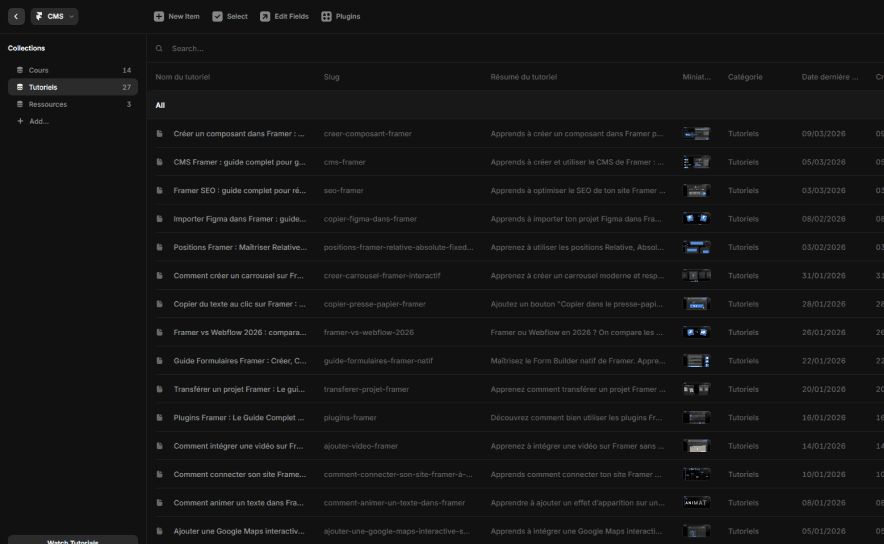Click document icon of Positions Framer row
The width and height of the screenshot is (884, 544).
pyautogui.click(x=160, y=247)
